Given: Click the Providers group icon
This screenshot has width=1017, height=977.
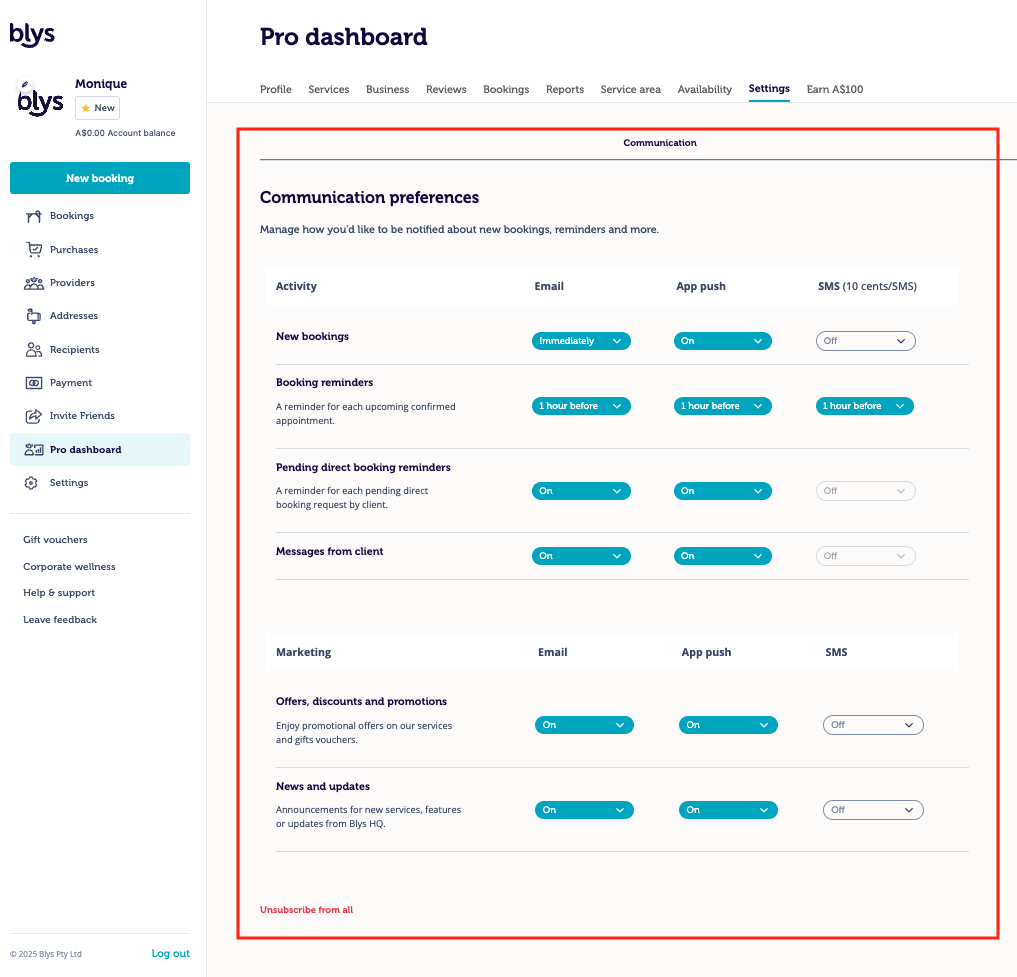Looking at the screenshot, I should [x=34, y=283].
